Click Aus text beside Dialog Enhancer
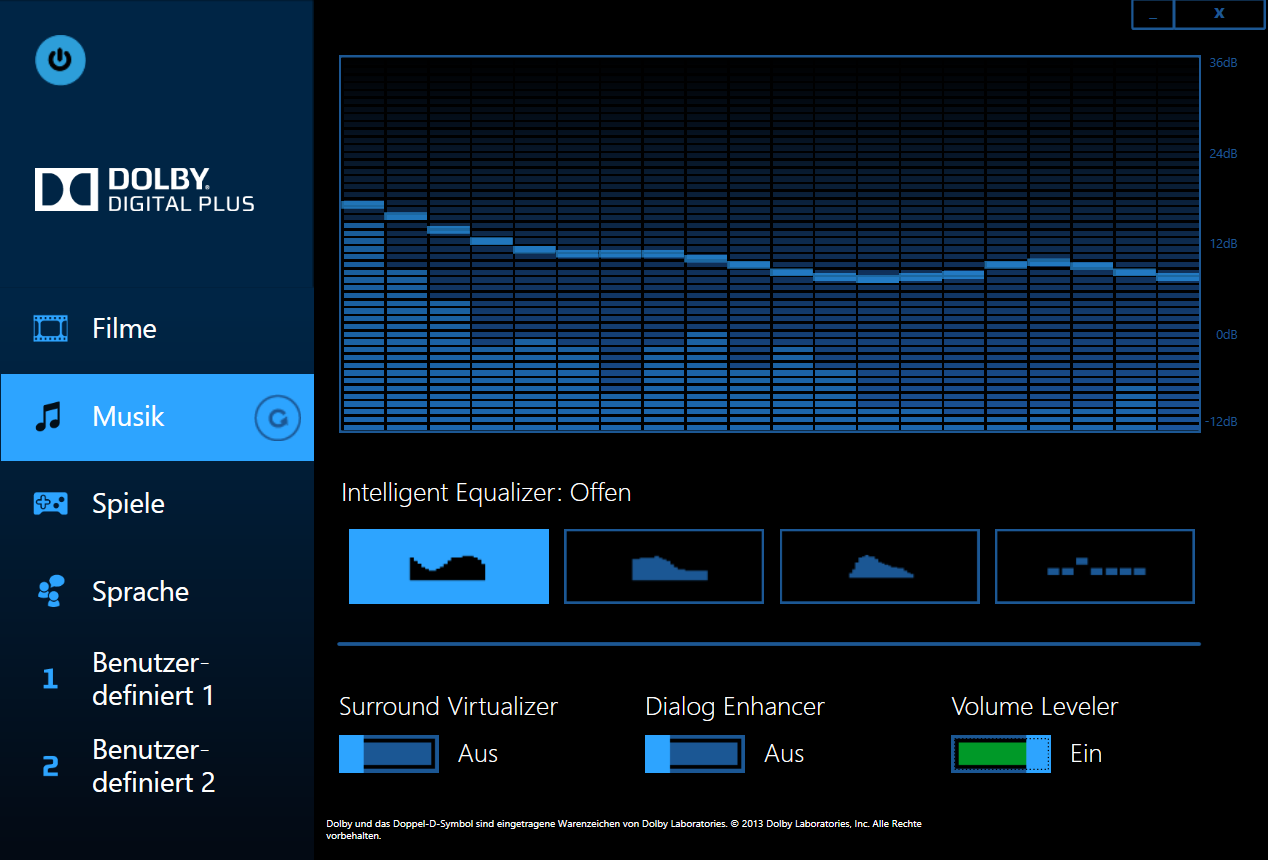Screen dimensions: 1268x860 (x=784, y=754)
